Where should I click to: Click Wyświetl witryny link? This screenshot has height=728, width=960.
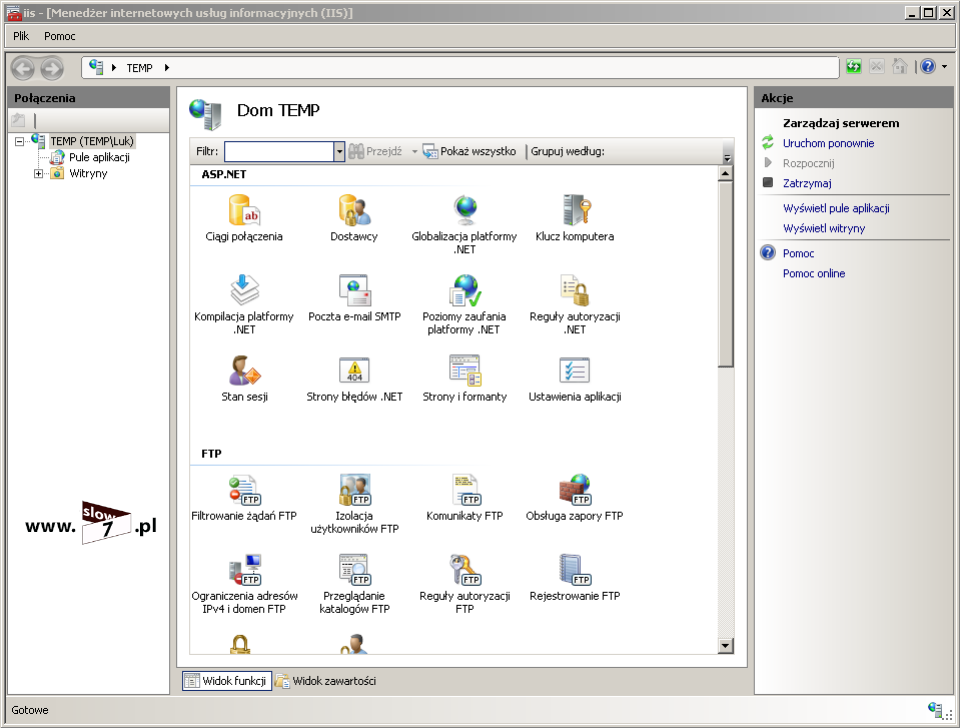tap(824, 228)
